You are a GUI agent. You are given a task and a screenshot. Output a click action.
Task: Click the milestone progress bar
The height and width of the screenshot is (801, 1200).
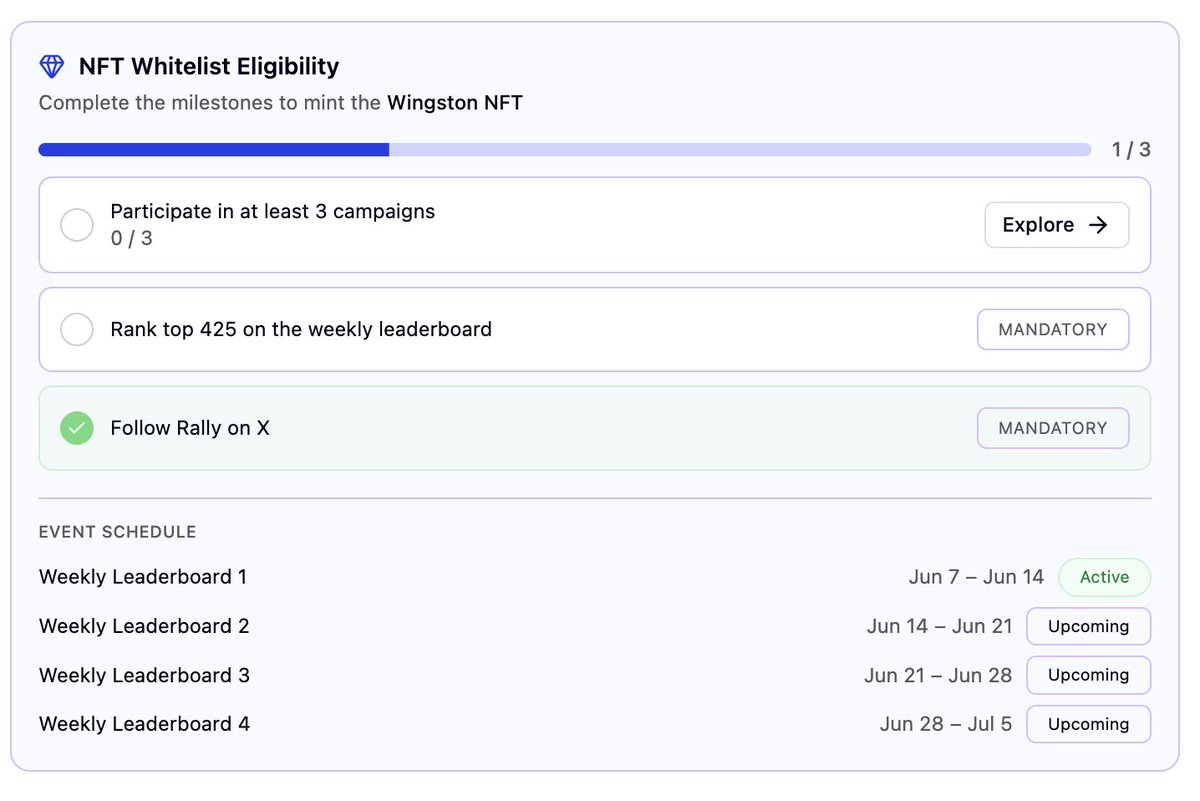[x=564, y=150]
